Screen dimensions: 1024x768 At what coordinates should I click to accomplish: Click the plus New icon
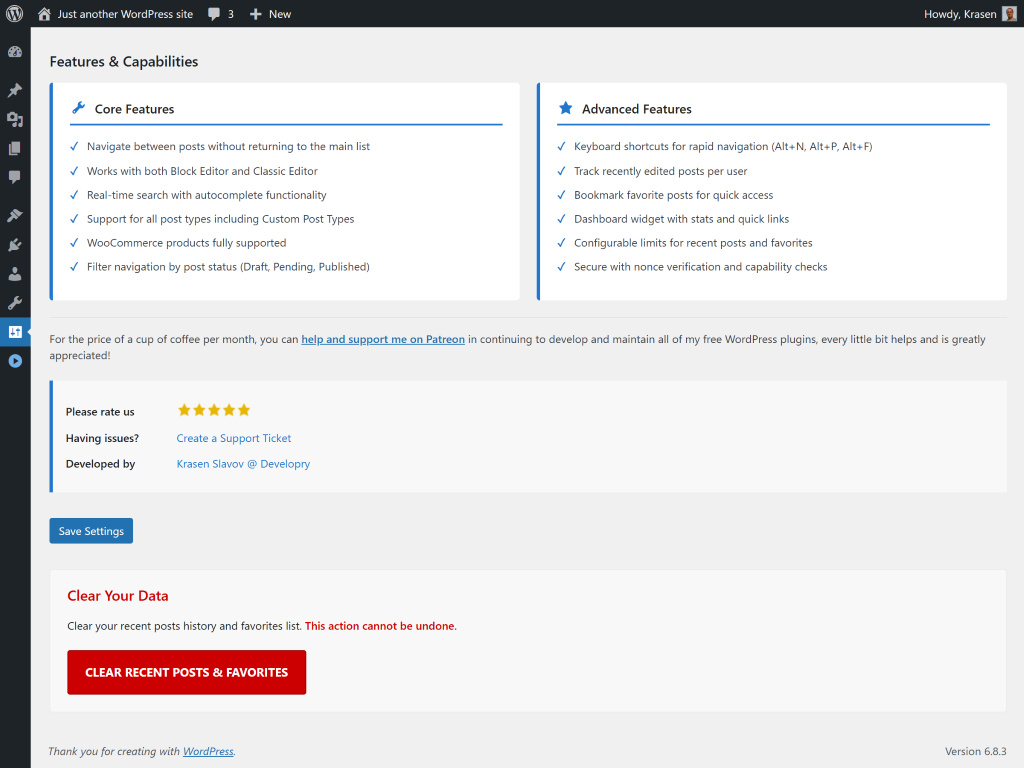click(255, 14)
